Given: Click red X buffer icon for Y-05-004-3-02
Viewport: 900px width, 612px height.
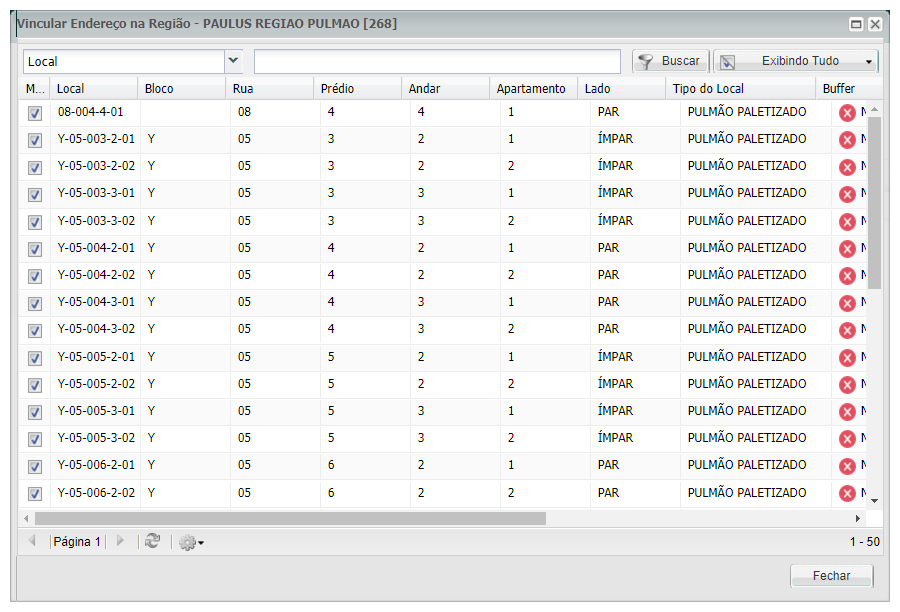Looking at the screenshot, I should click(x=847, y=330).
